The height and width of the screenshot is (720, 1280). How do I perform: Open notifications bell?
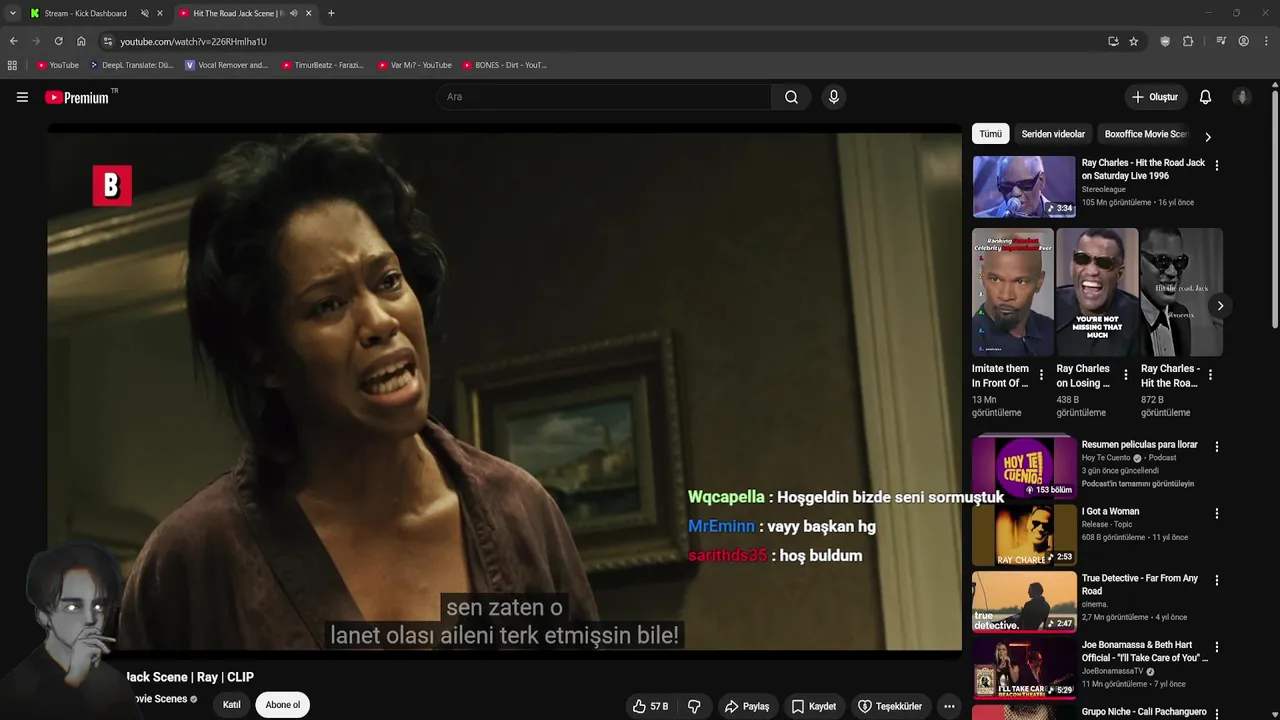point(1205,97)
